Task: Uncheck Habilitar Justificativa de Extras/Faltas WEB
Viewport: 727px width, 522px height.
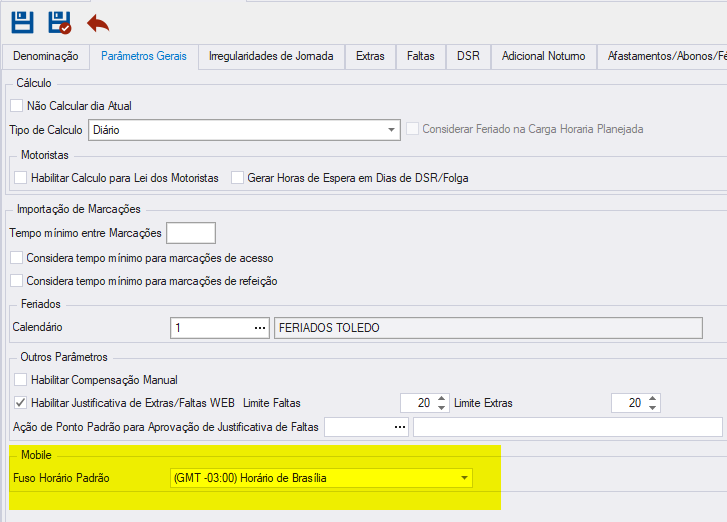Action: pyautogui.click(x=20, y=402)
